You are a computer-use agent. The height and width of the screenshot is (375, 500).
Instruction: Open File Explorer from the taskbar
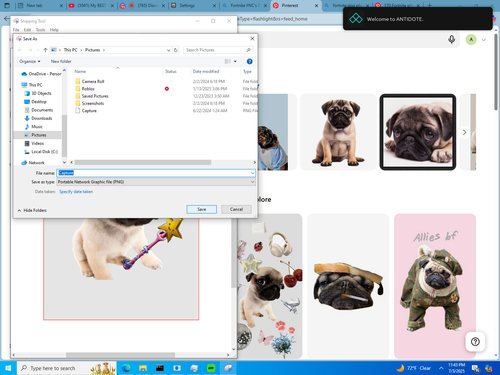pos(143,368)
